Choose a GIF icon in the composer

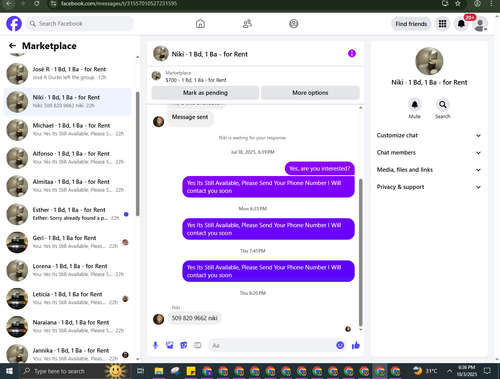[198, 345]
